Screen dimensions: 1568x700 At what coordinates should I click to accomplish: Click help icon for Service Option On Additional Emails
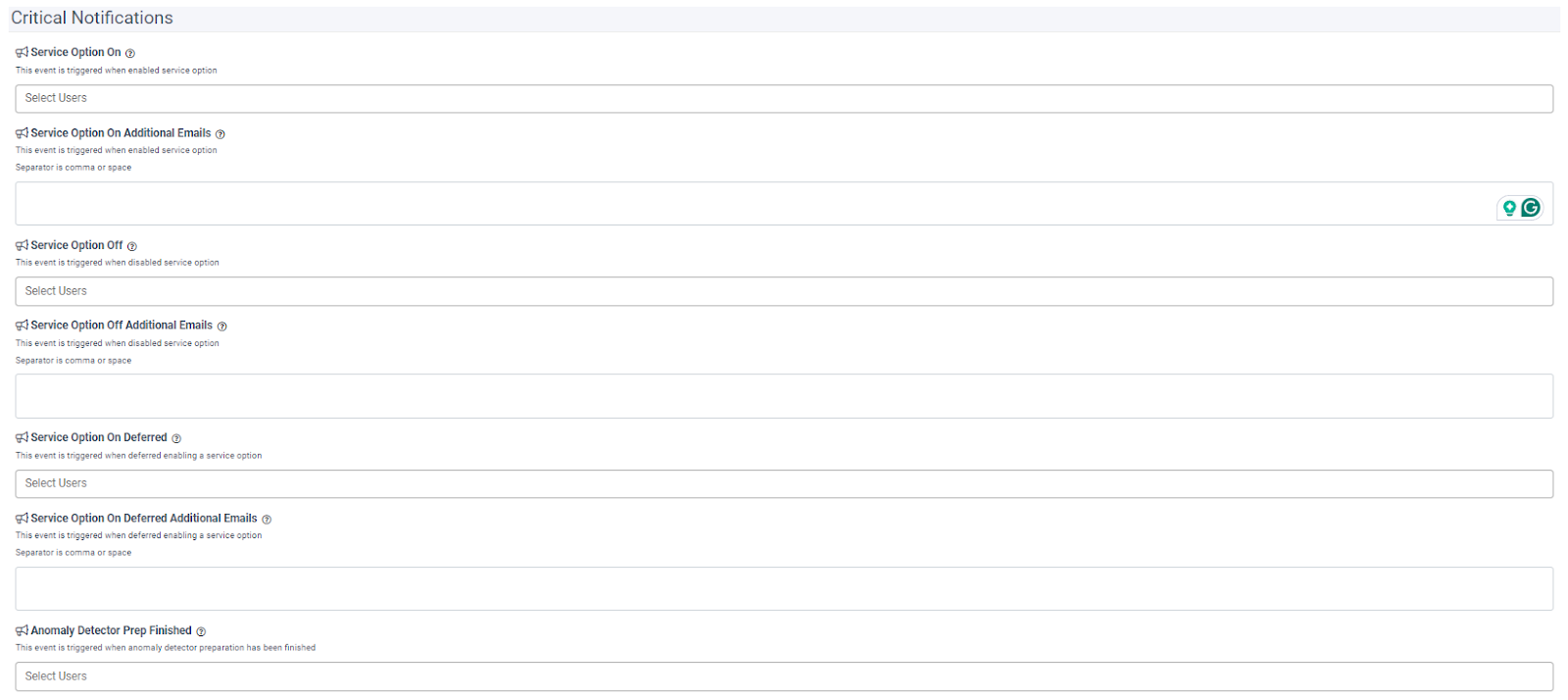[220, 134]
